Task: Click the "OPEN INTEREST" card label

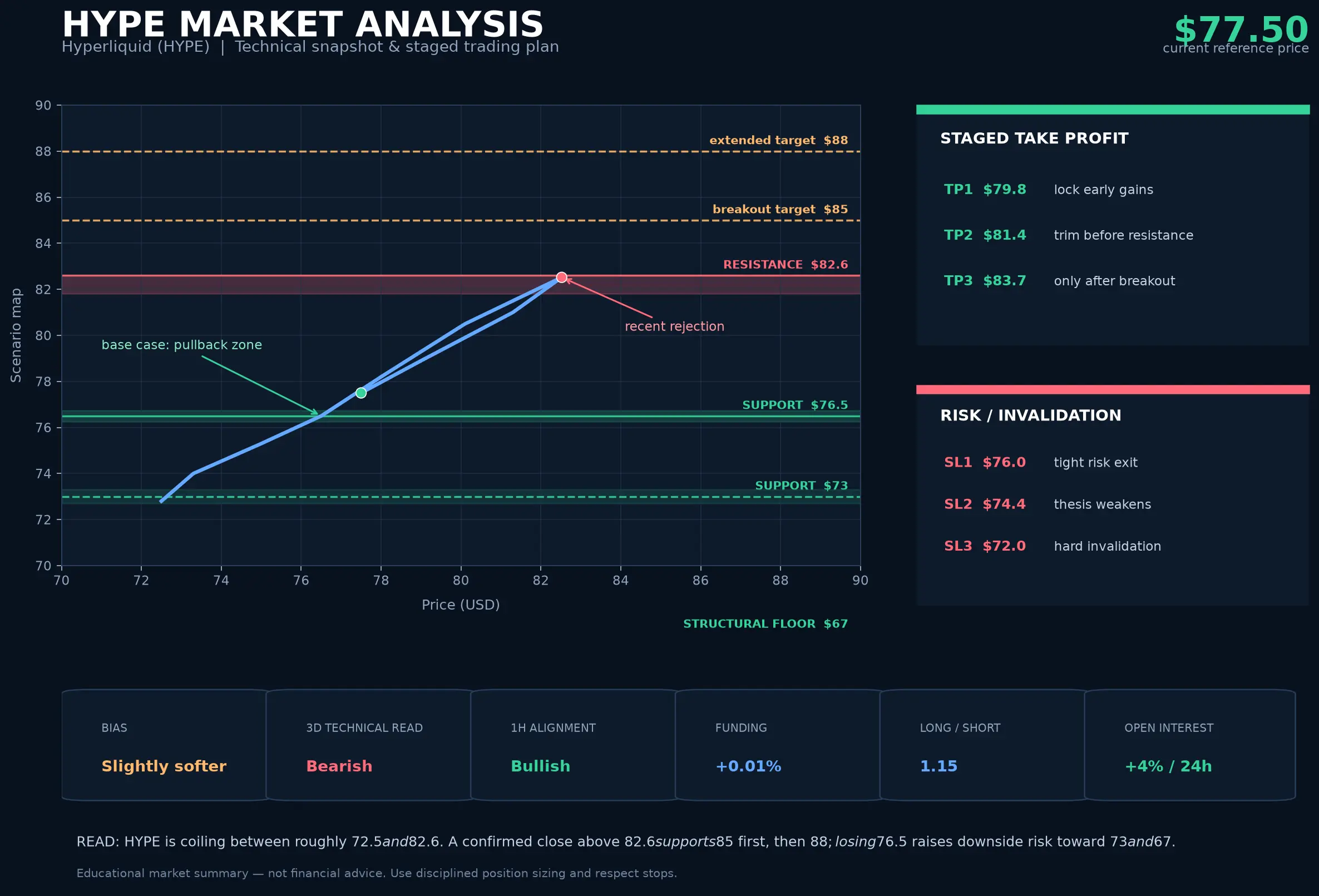Action: (x=1169, y=728)
